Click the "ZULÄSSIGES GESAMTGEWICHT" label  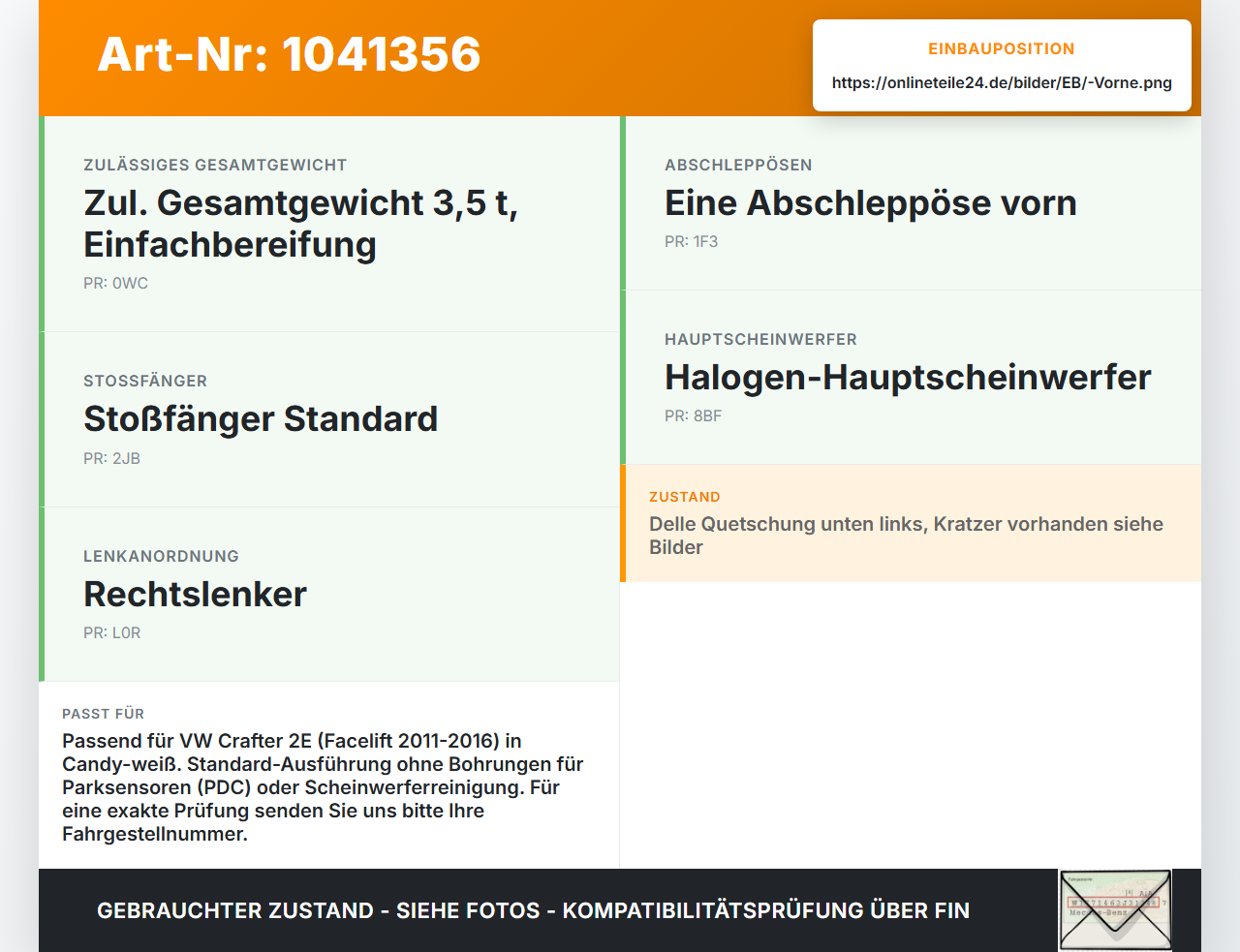pyautogui.click(x=215, y=166)
